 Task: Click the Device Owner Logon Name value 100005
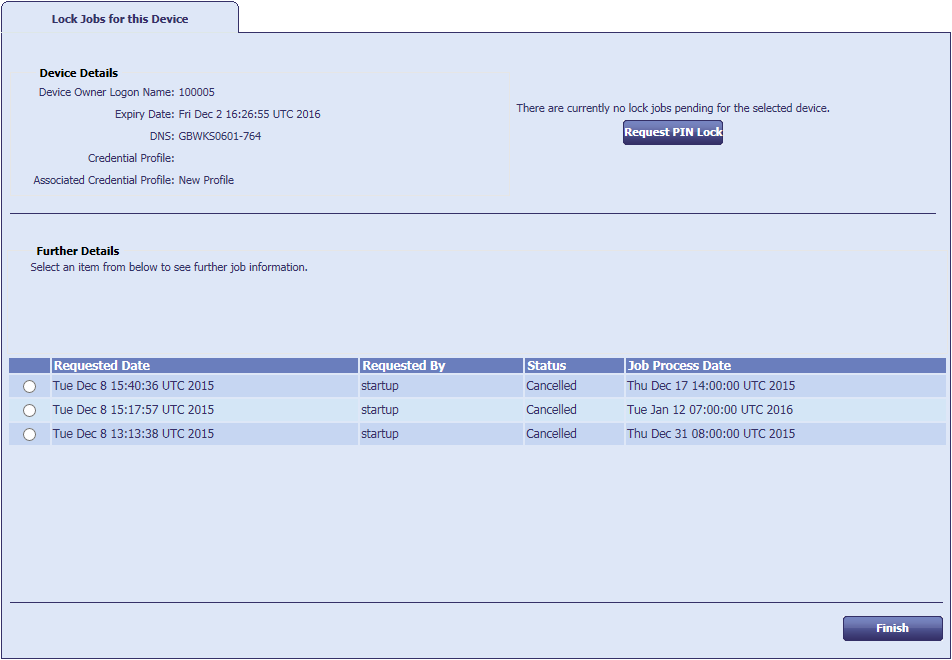pyautogui.click(x=196, y=92)
